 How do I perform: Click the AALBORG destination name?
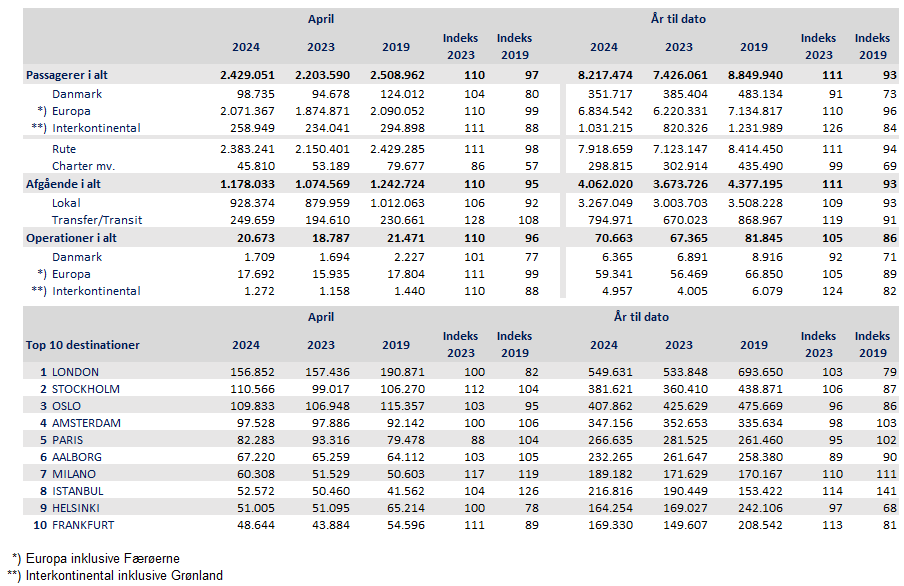pyautogui.click(x=77, y=457)
